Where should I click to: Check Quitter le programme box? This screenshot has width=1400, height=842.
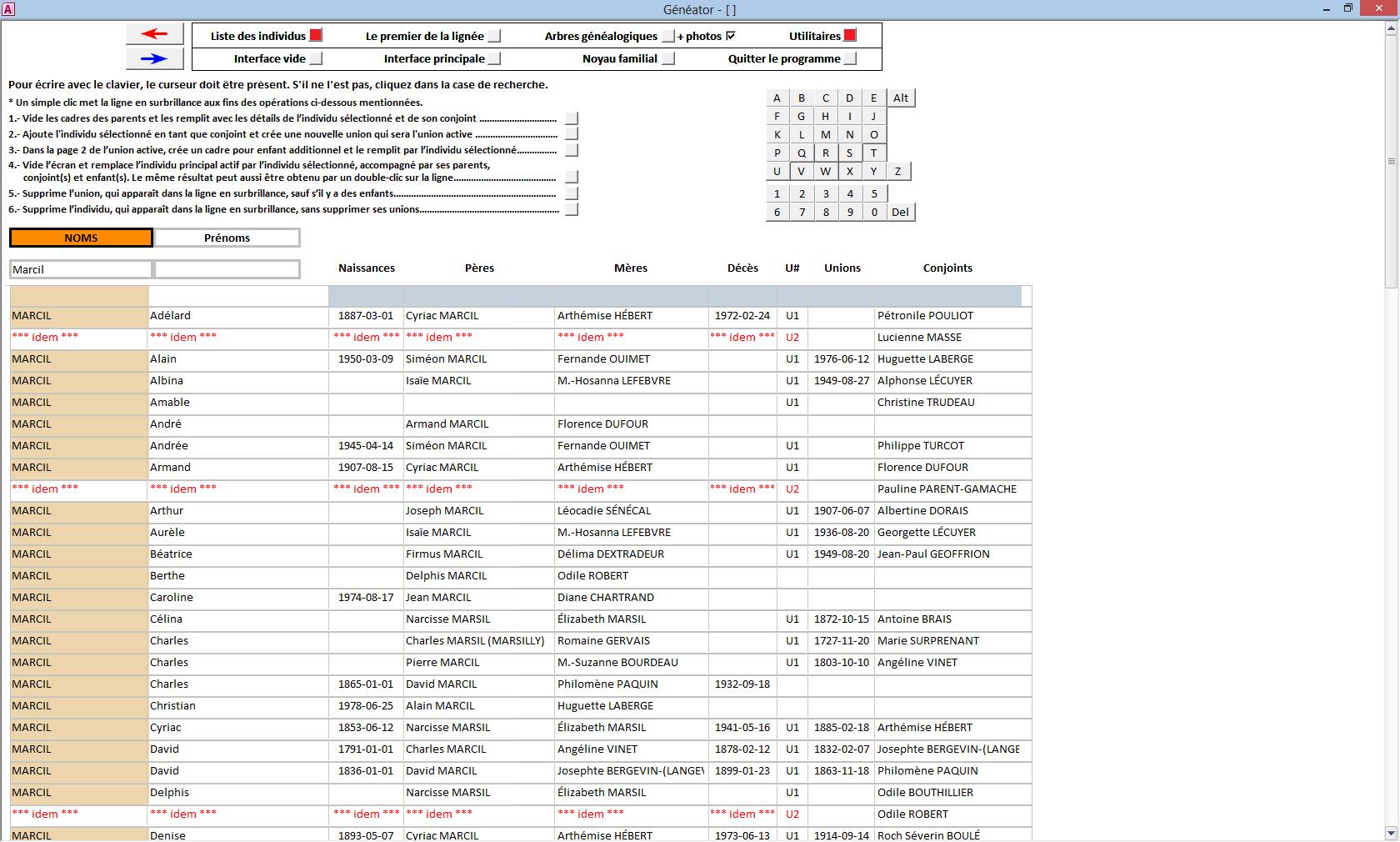pos(850,58)
